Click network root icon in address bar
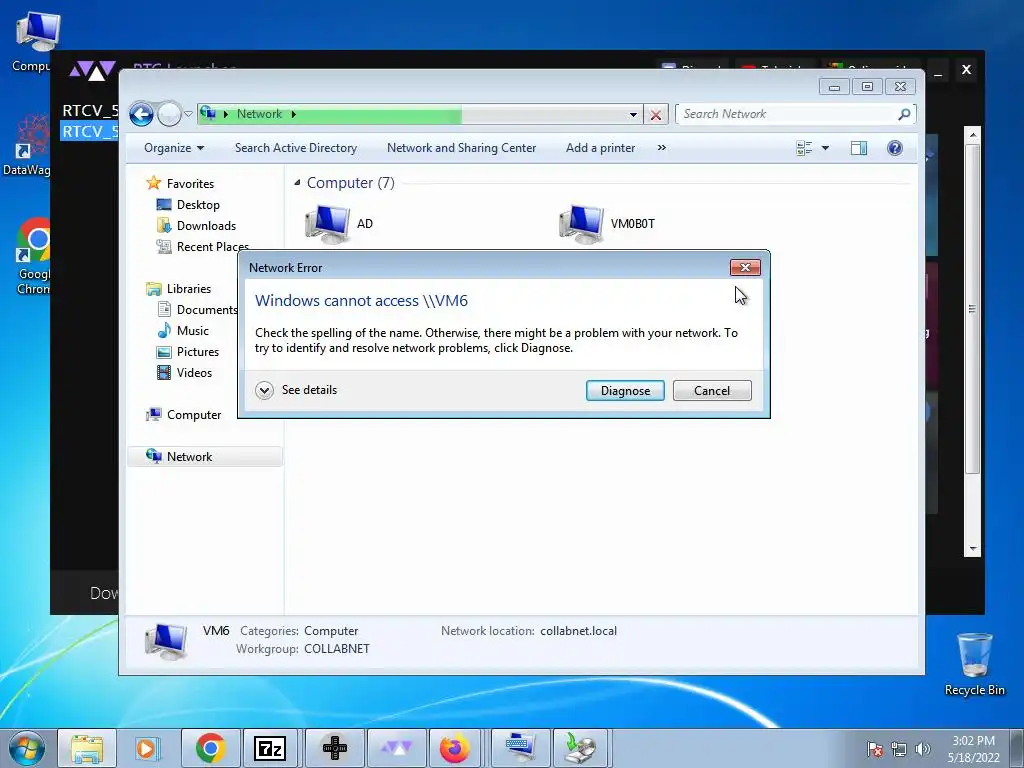This screenshot has height=768, width=1024. click(208, 114)
